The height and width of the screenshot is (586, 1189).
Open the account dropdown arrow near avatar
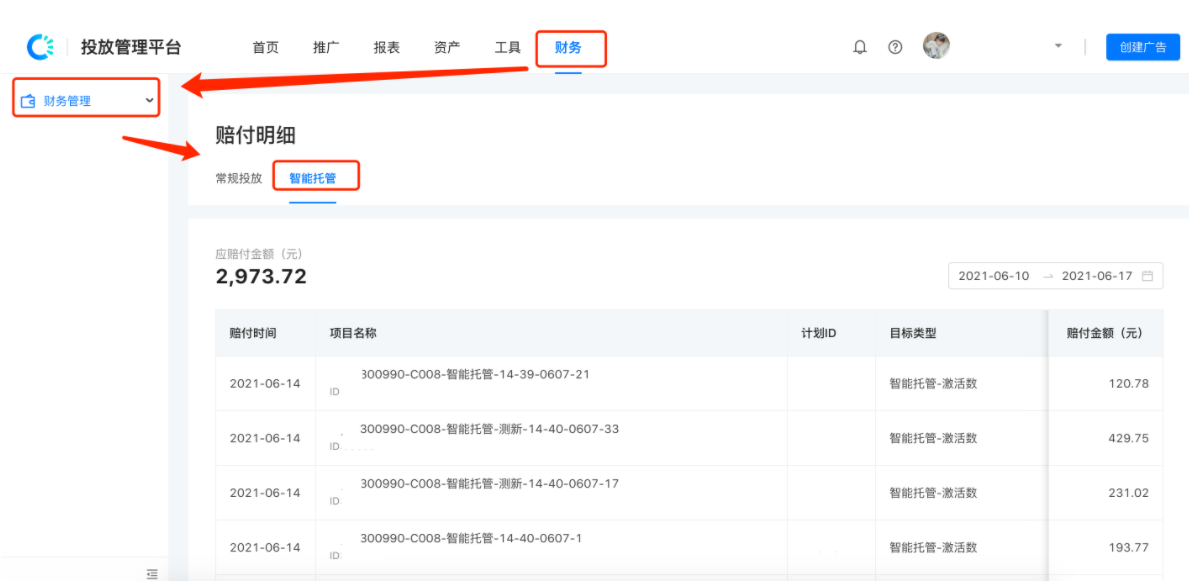pos(1057,46)
